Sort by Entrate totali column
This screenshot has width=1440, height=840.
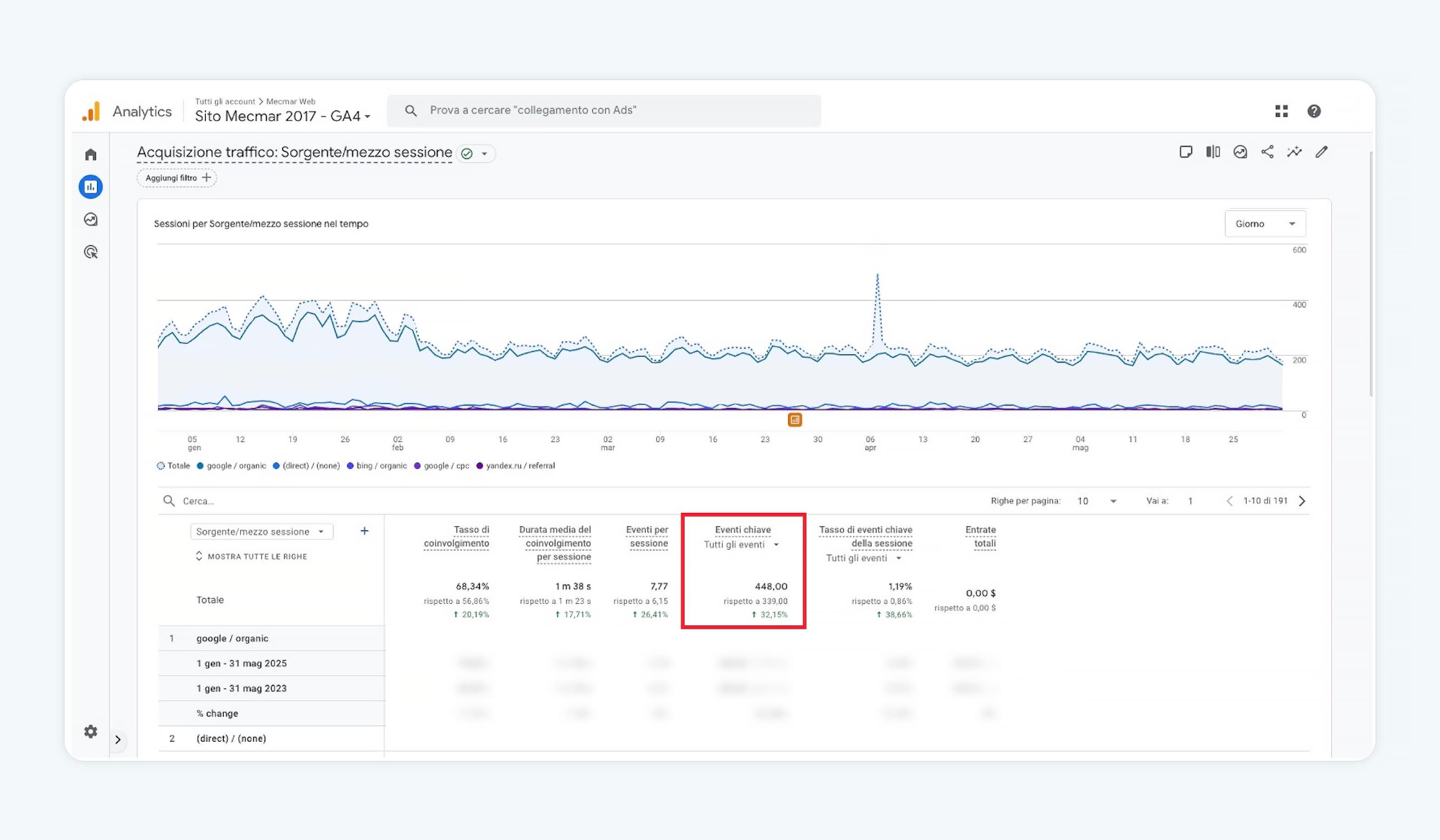pyautogui.click(x=981, y=537)
